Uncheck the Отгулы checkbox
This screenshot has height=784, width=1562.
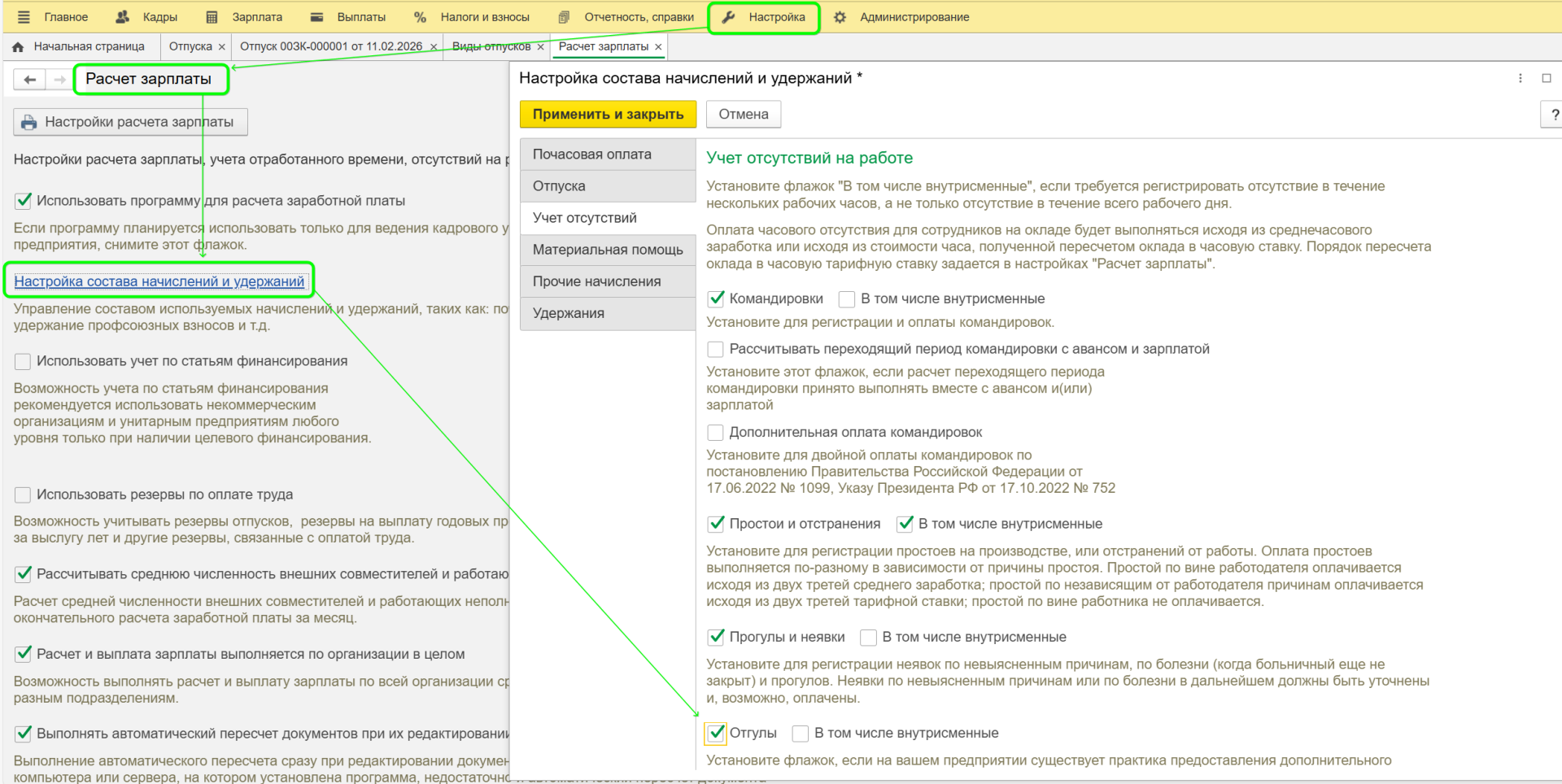(716, 734)
